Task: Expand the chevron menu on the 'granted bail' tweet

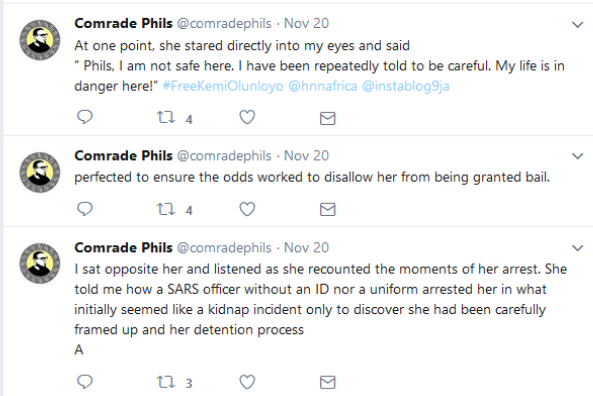Action: pos(577,156)
